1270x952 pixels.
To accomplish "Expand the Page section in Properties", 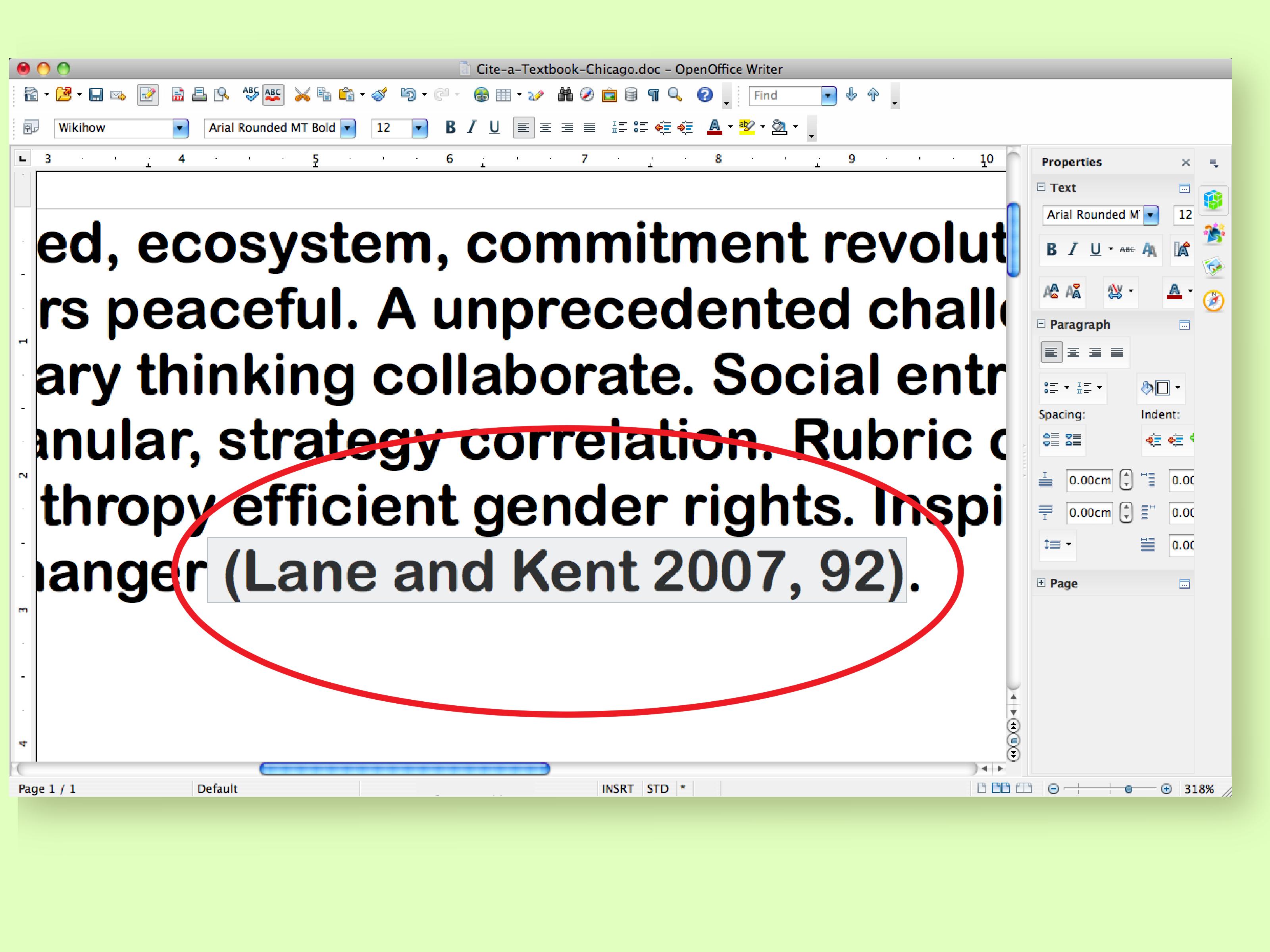I will pos(1041,583).
